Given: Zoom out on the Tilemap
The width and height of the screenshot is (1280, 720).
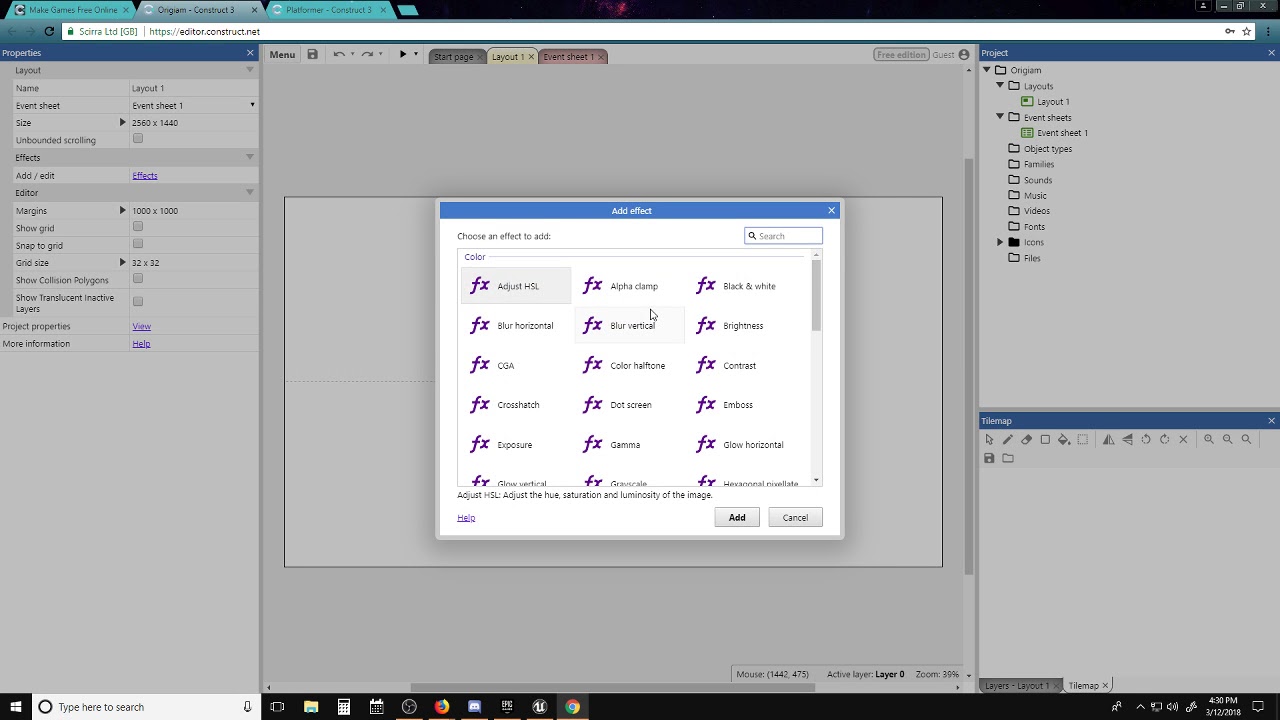Looking at the screenshot, I should coord(1227,439).
